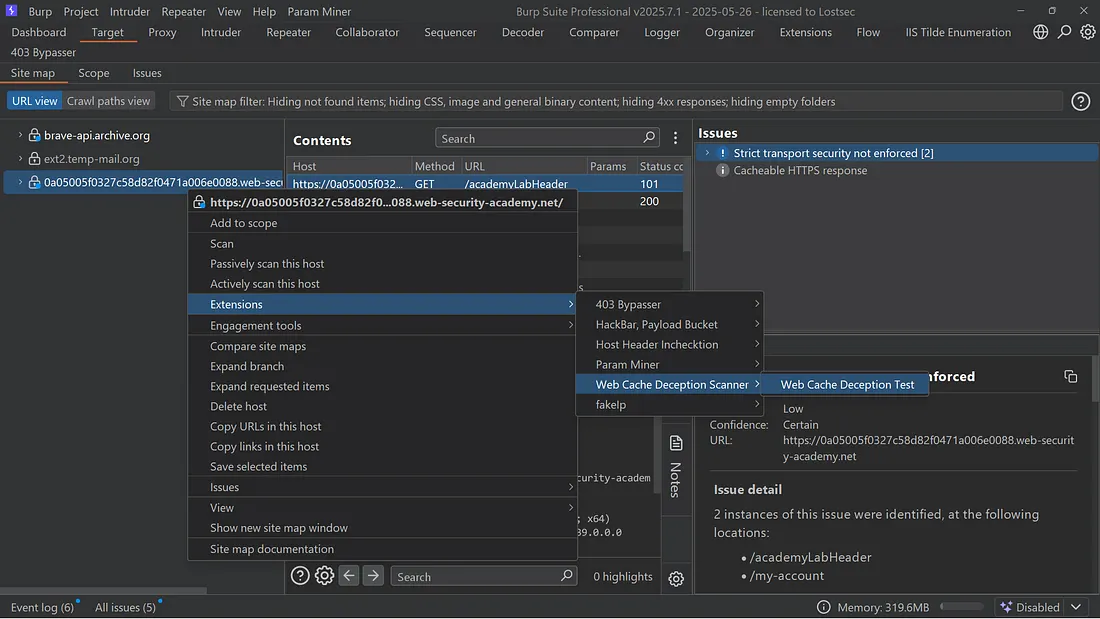
Task: Open global search magnifier icon in top bar
Action: point(1064,32)
